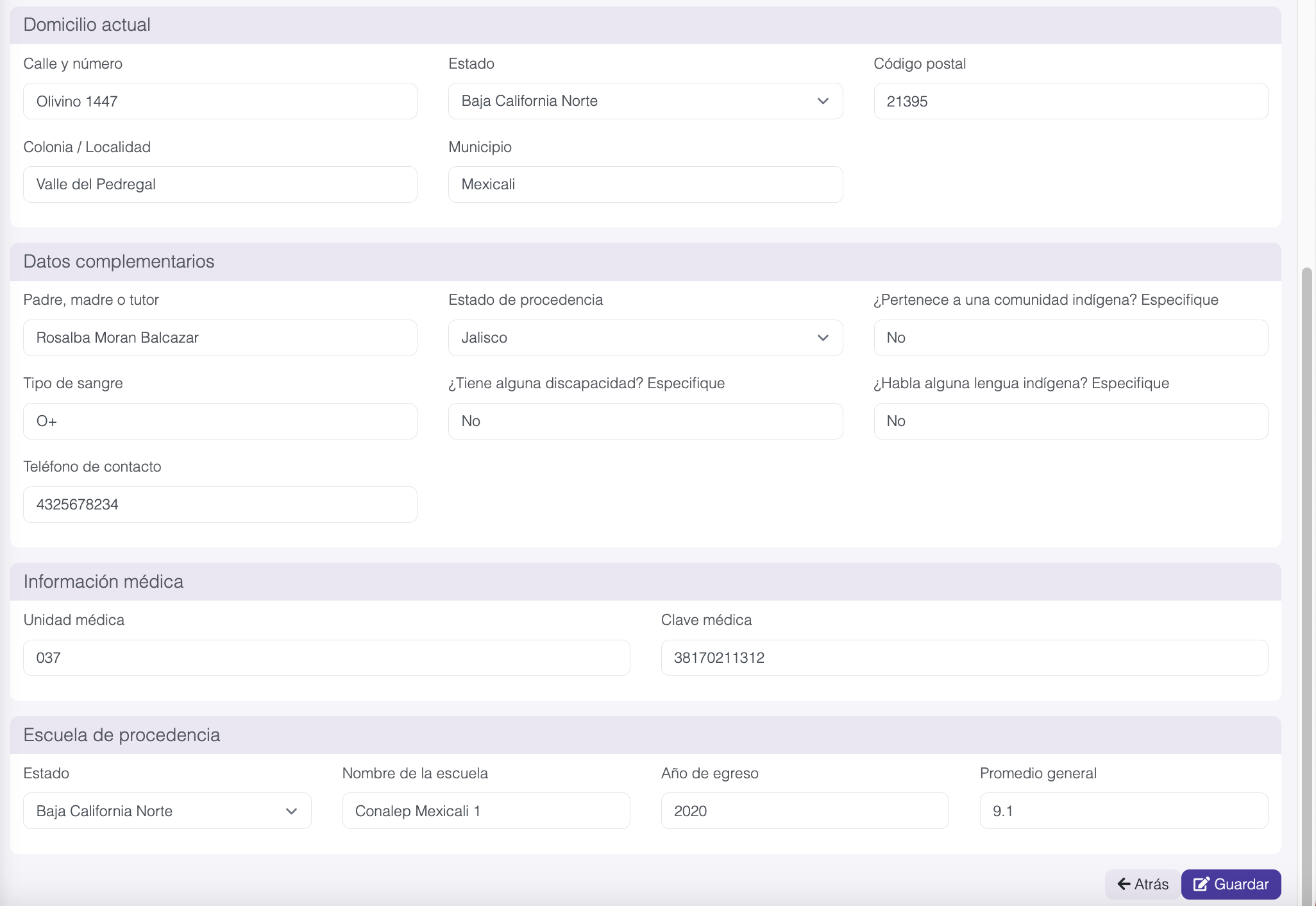1316x906 pixels.
Task: Edit the discapacidad answer field
Action: tap(645, 421)
